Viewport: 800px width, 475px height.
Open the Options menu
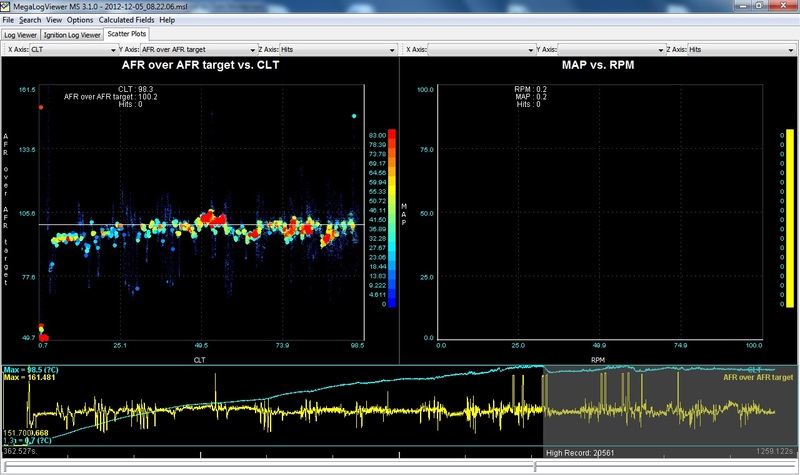[x=80, y=20]
